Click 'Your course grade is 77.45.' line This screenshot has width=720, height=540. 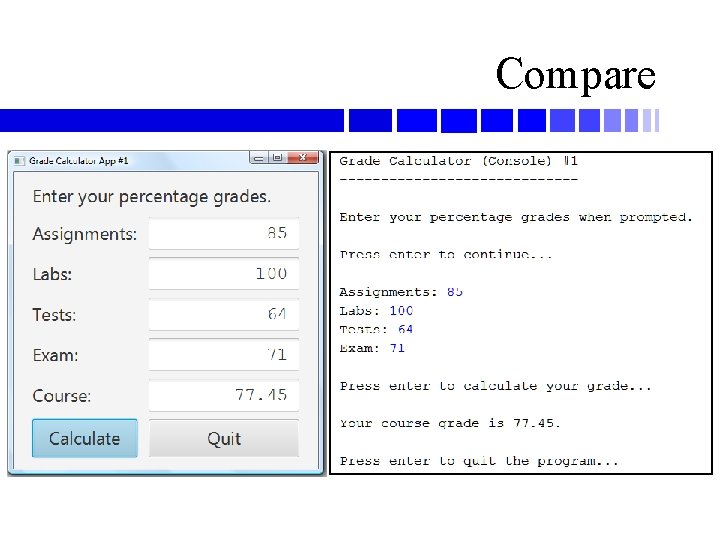(450, 423)
